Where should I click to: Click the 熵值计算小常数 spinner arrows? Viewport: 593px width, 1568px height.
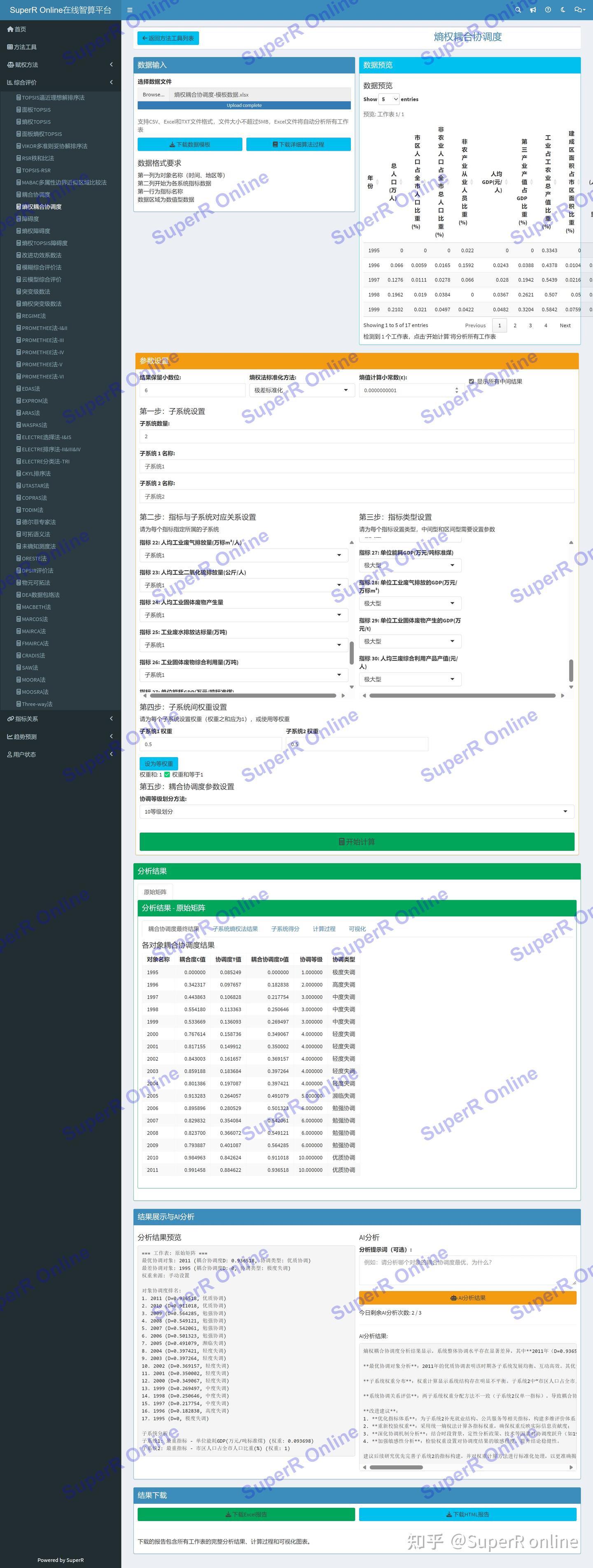tap(457, 390)
